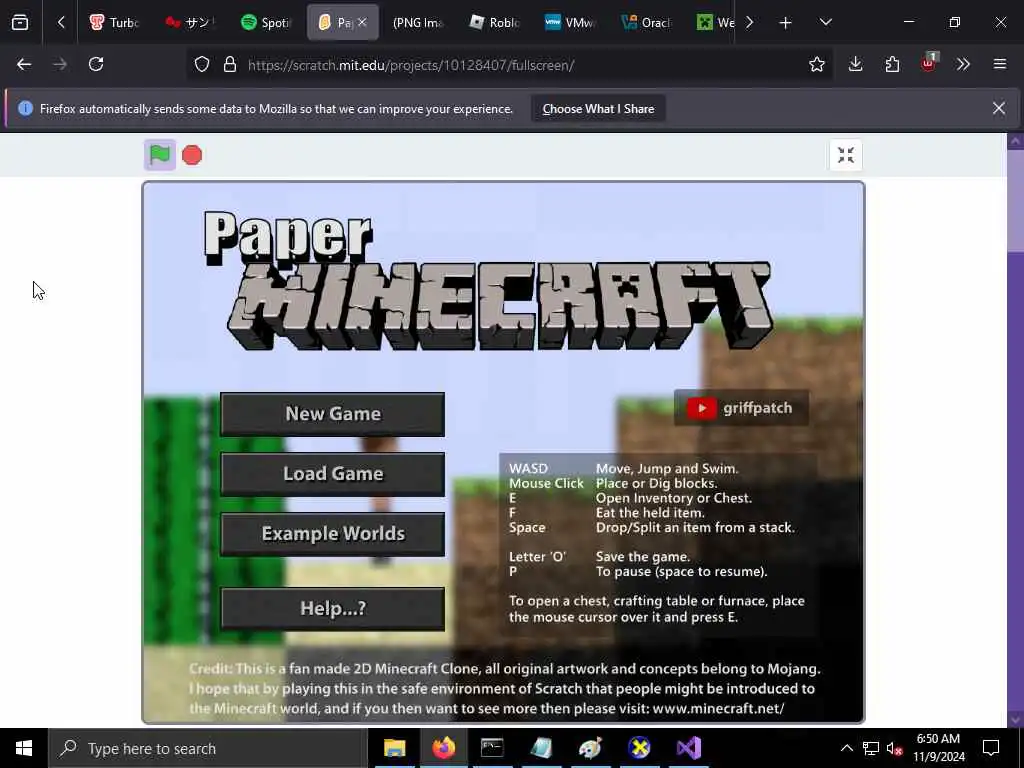
Task: Show hidden system tray icons
Action: pyautogui.click(x=846, y=748)
